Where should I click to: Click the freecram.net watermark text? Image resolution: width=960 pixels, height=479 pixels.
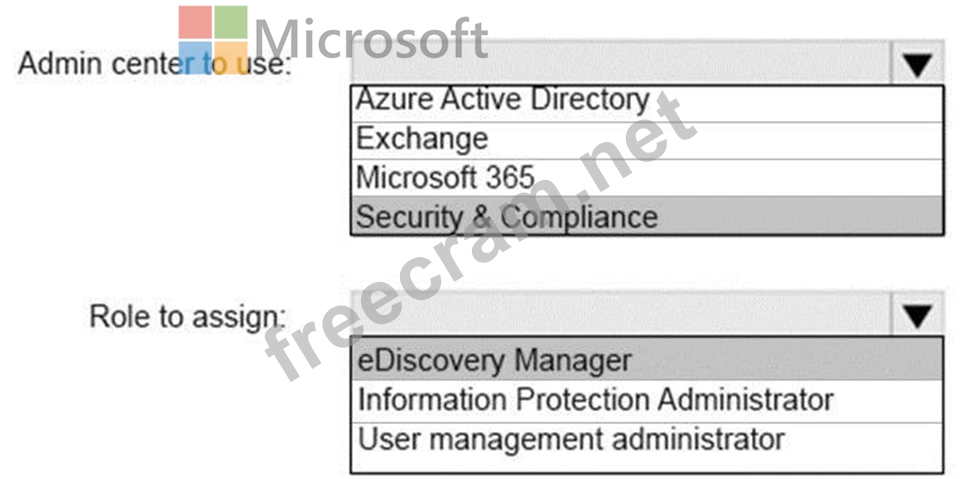[x=481, y=239]
